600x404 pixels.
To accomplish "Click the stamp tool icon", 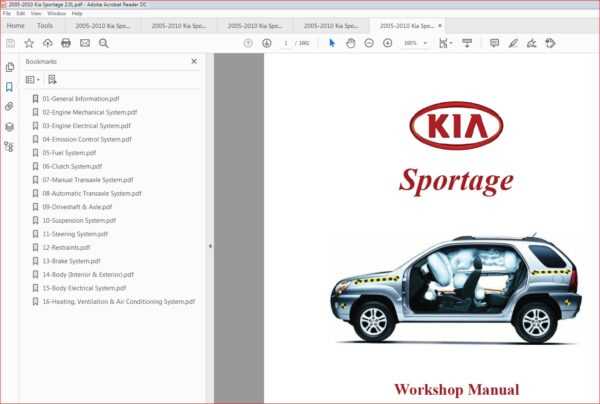I will click(550, 43).
